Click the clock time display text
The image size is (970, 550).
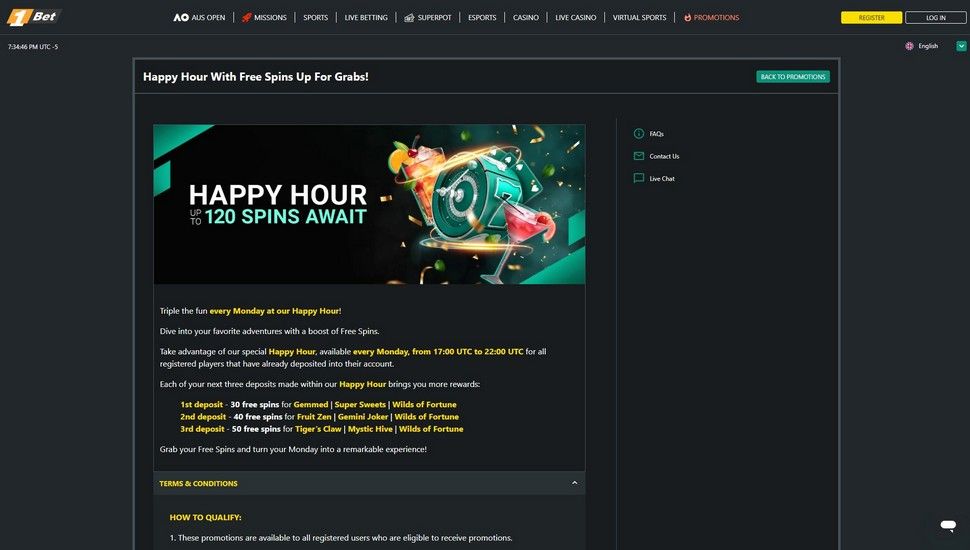pyautogui.click(x=33, y=46)
